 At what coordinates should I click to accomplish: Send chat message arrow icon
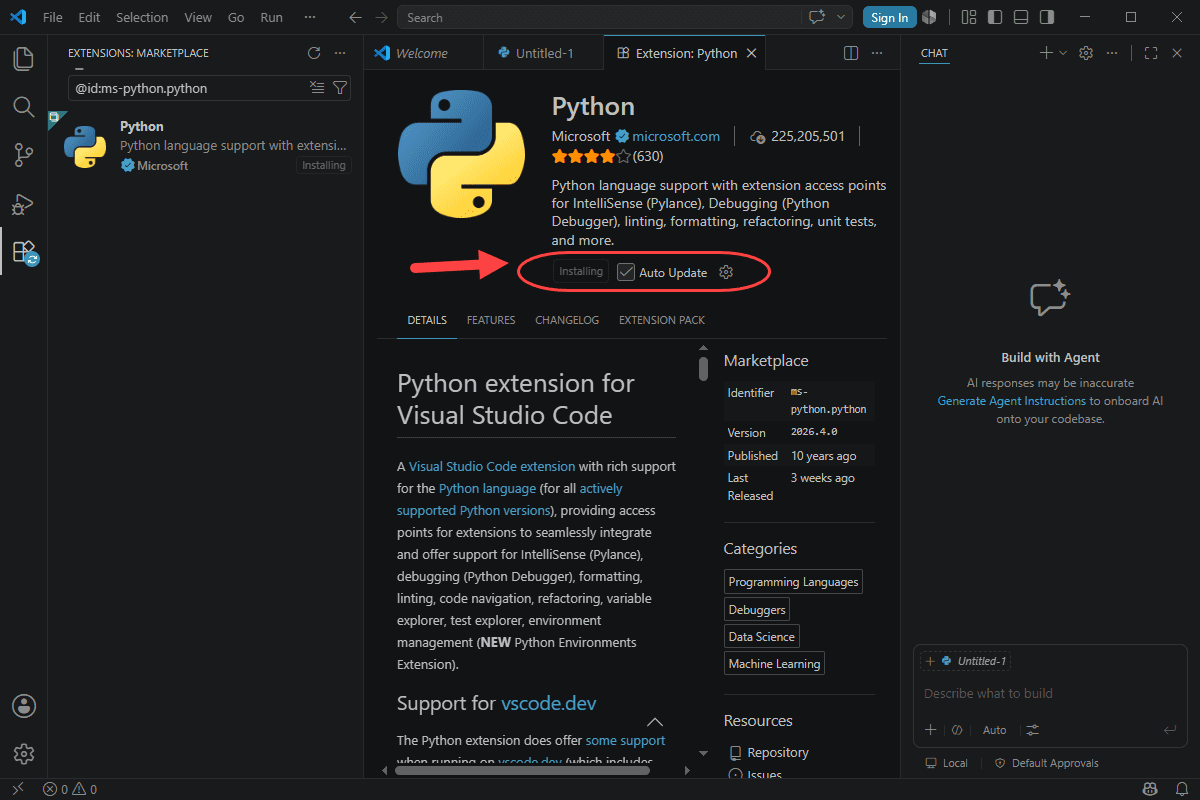click(x=1170, y=730)
